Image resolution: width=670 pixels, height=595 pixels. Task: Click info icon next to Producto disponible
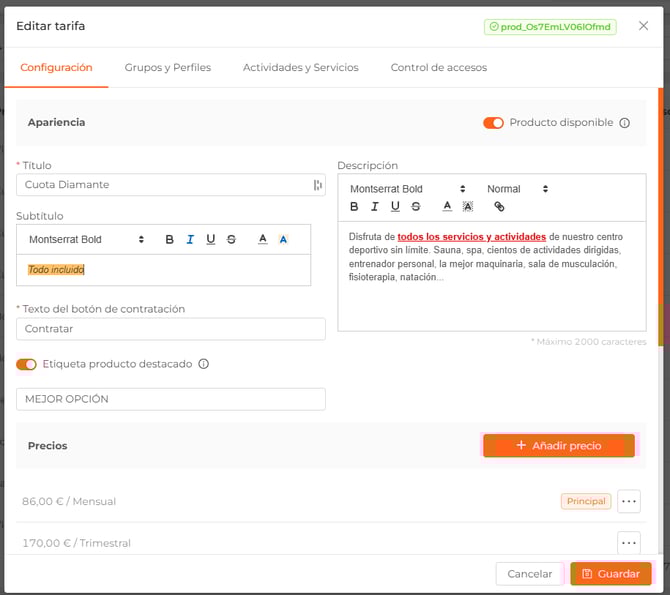(624, 123)
